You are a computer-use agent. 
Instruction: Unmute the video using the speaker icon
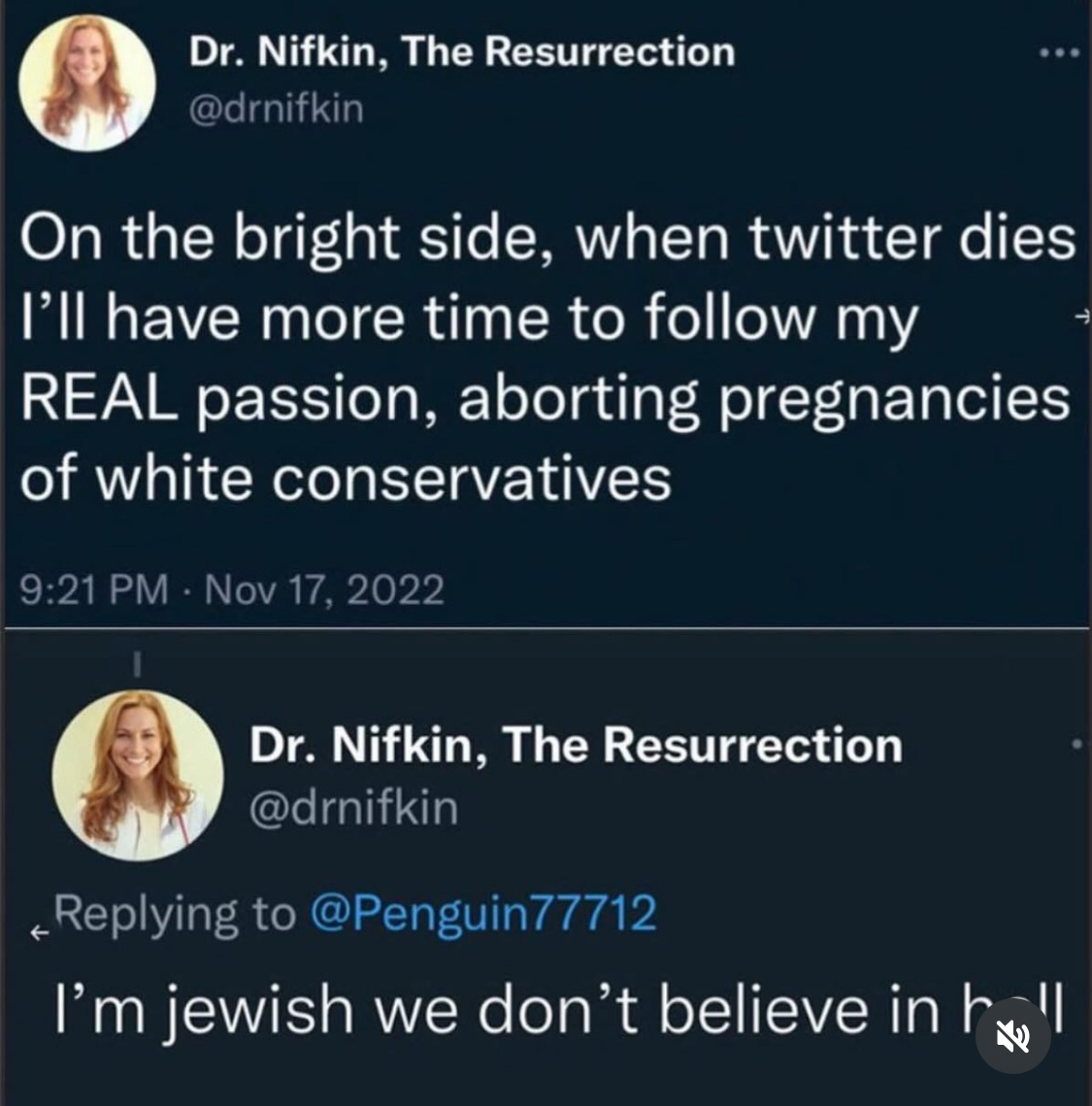(x=1012, y=1035)
